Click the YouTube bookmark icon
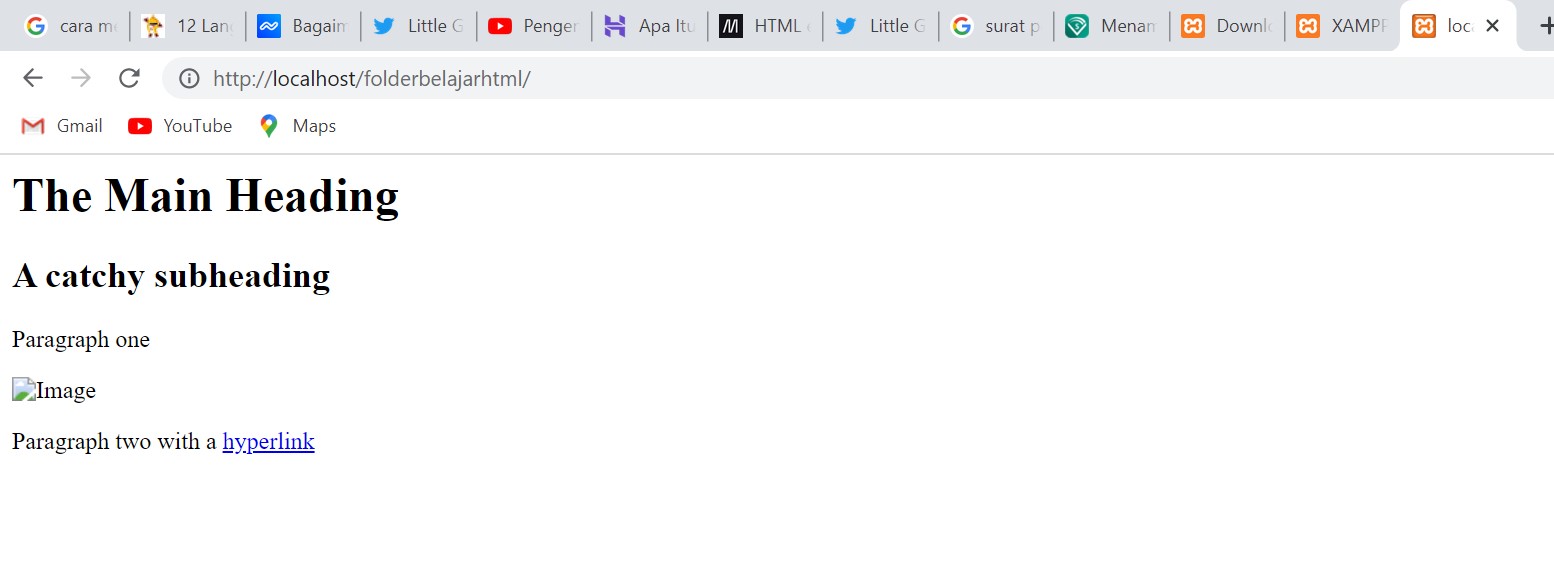This screenshot has height=588, width=1554. click(x=139, y=125)
